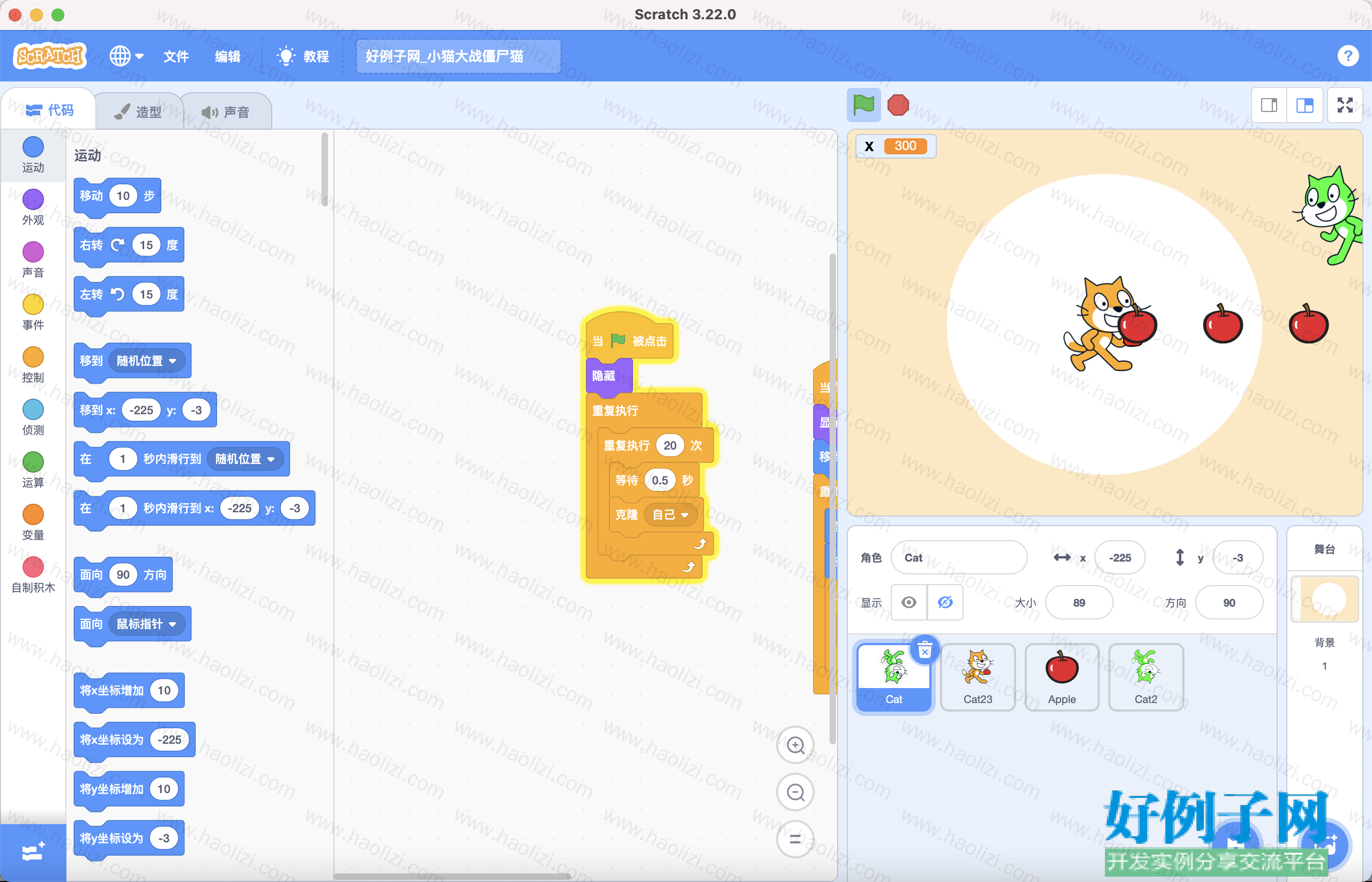Open the 文件 menu

[x=176, y=56]
